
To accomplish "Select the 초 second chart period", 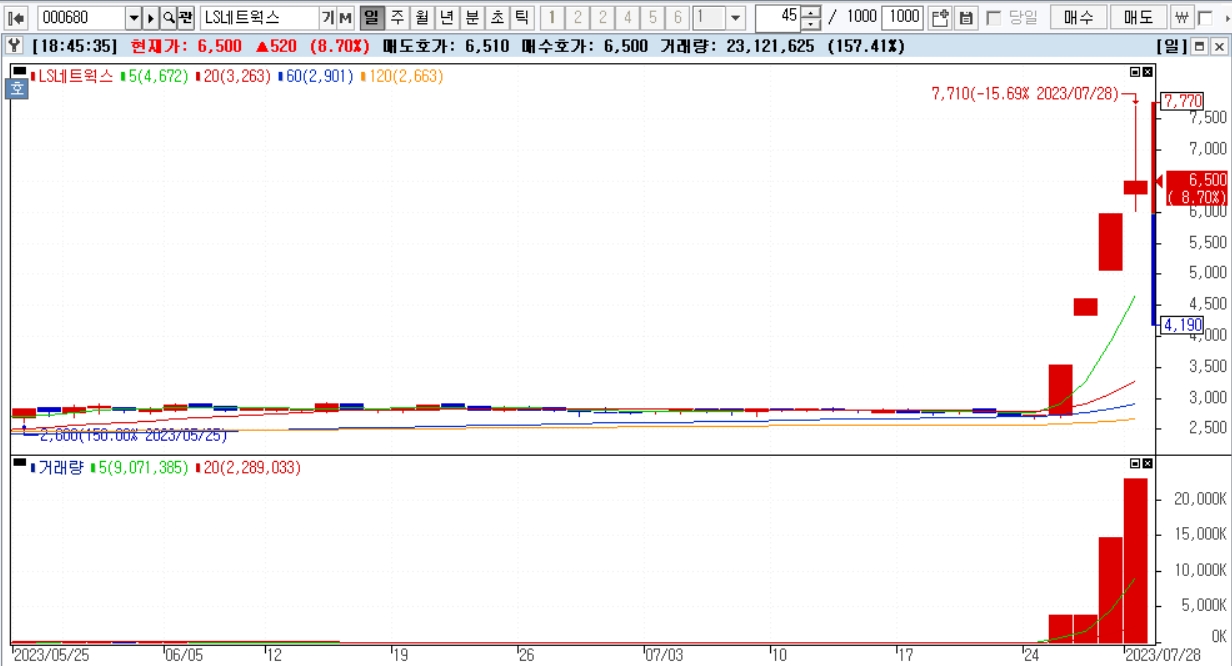I will (x=497, y=17).
